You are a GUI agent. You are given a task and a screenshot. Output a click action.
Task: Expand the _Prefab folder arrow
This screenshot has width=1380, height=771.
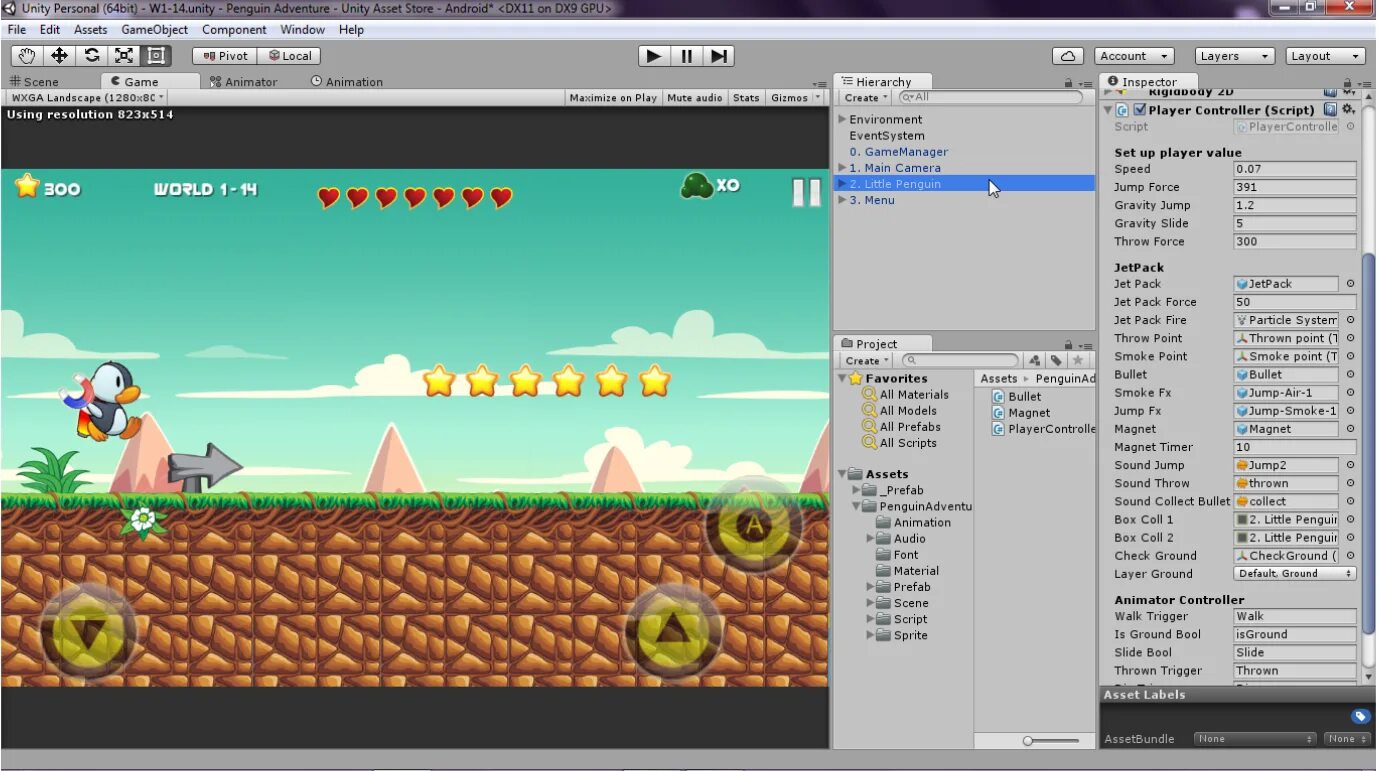pyautogui.click(x=857, y=490)
